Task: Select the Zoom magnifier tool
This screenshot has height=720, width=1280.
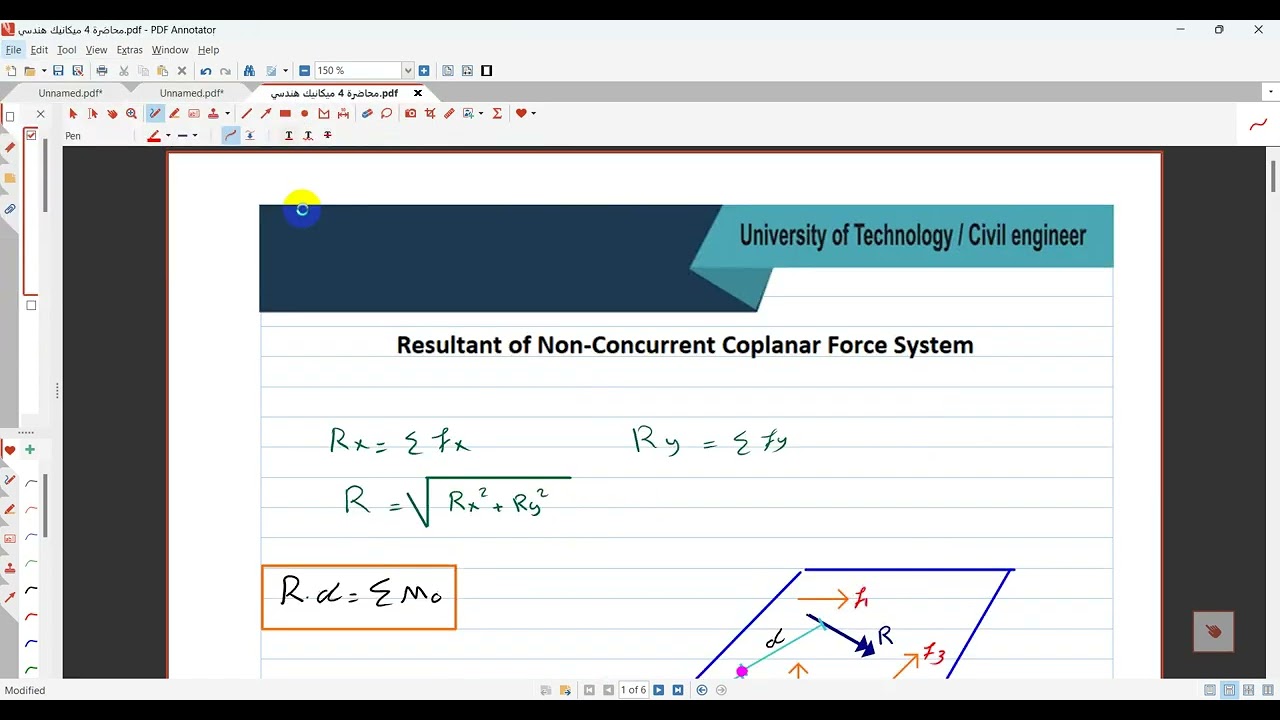Action: (131, 114)
